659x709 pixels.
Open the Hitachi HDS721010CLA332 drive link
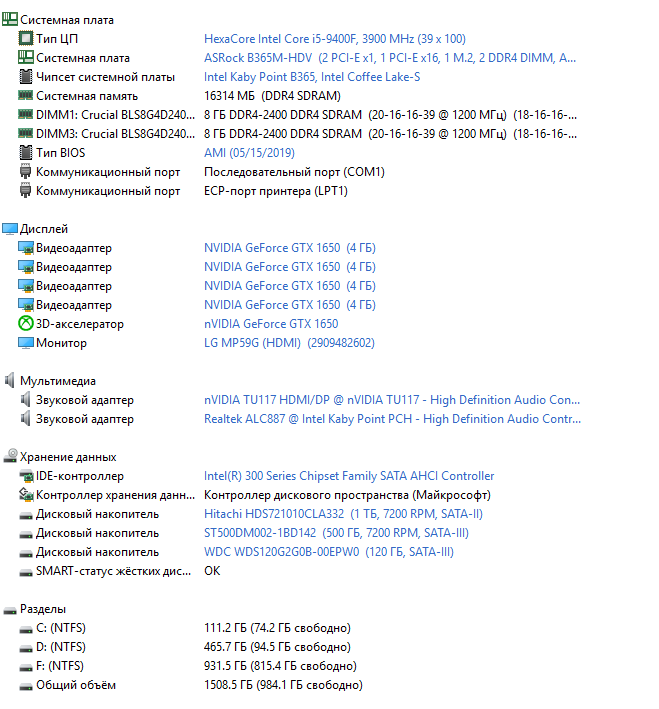pyautogui.click(x=343, y=514)
